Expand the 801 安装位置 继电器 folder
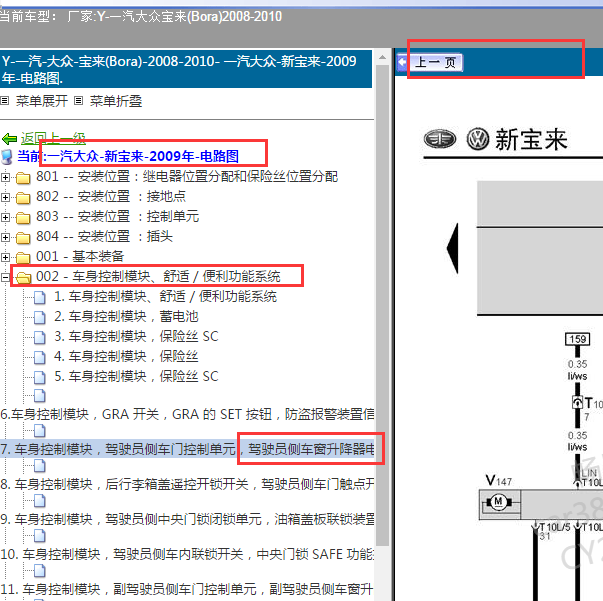 pos(5,177)
